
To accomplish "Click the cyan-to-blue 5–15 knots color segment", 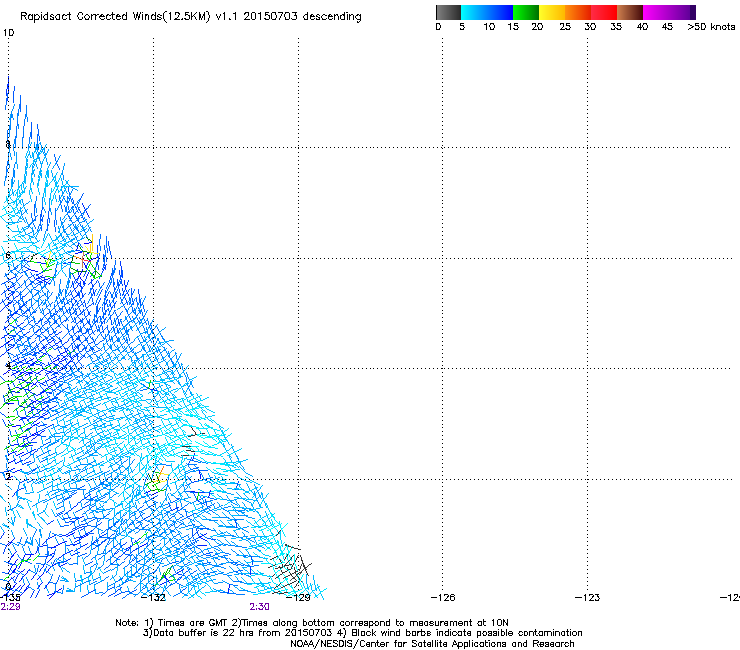I will tap(487, 12).
